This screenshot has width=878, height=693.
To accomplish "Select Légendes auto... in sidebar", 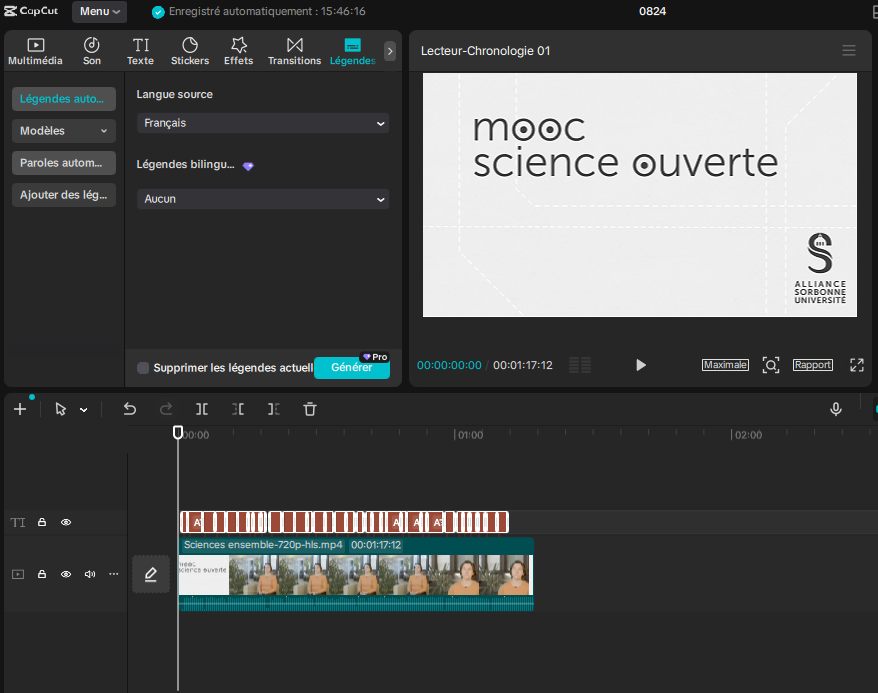I will [x=64, y=99].
